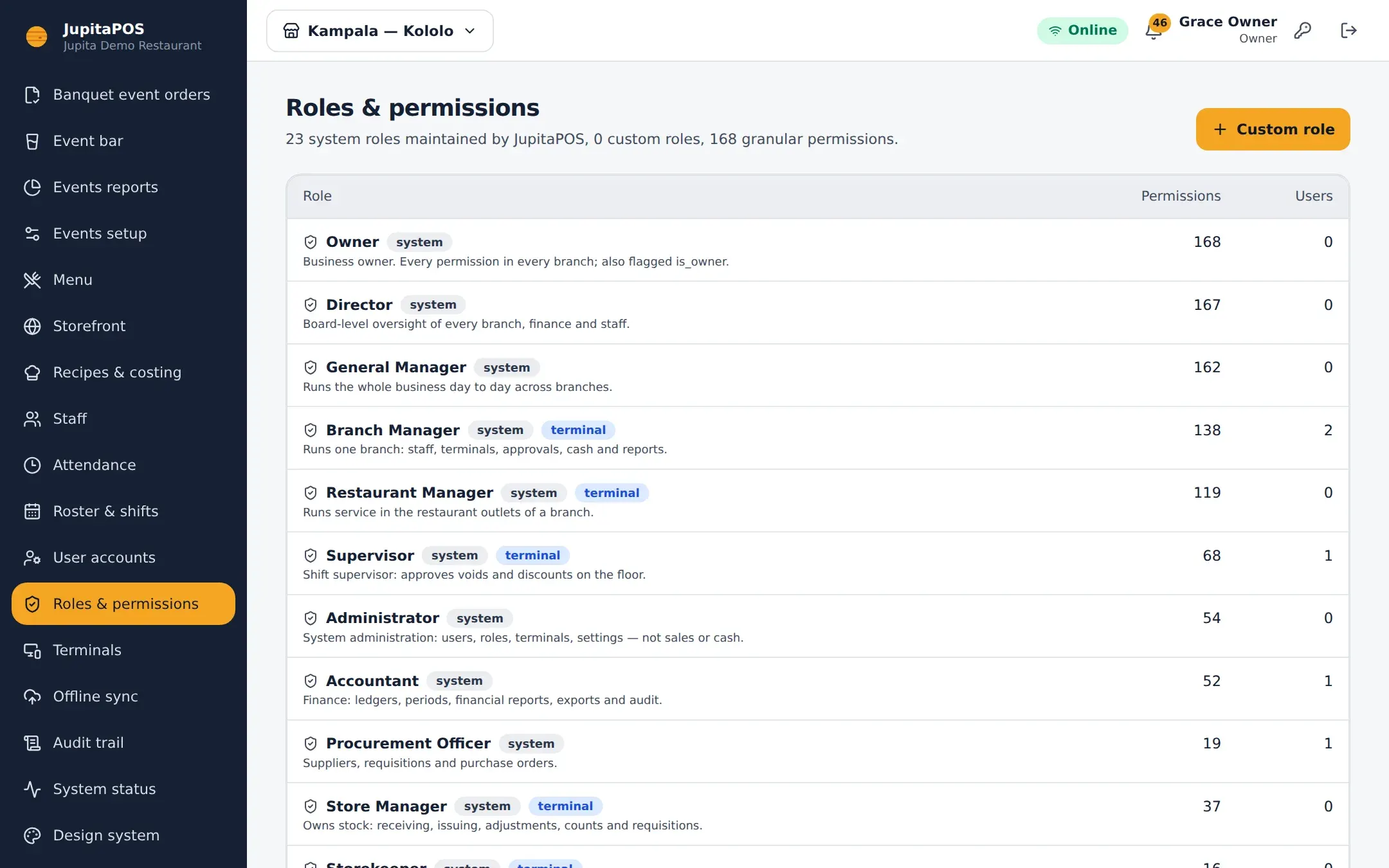This screenshot has height=868, width=1389.
Task: Open the Supervisor role
Action: (x=817, y=563)
